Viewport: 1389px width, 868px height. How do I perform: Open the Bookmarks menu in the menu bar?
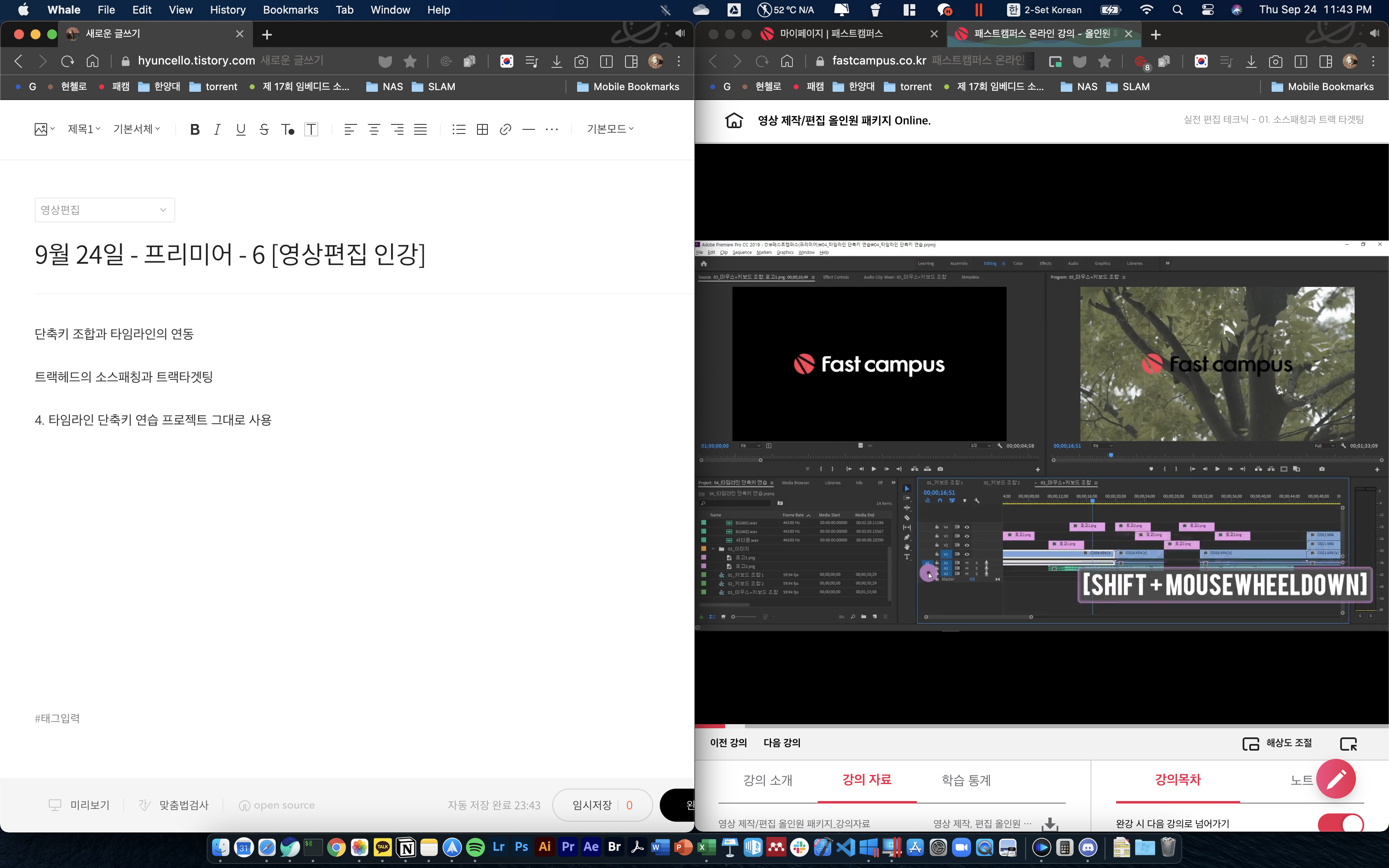[291, 10]
